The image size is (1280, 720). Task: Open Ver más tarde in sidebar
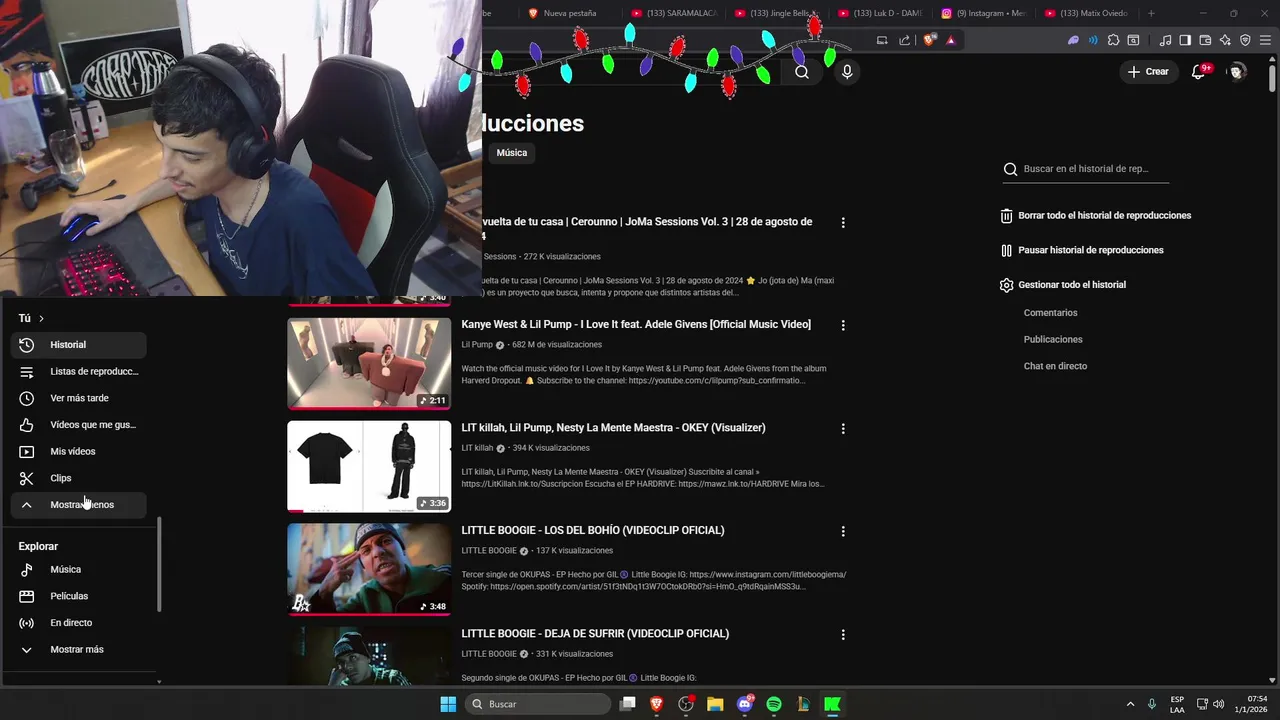tap(79, 398)
